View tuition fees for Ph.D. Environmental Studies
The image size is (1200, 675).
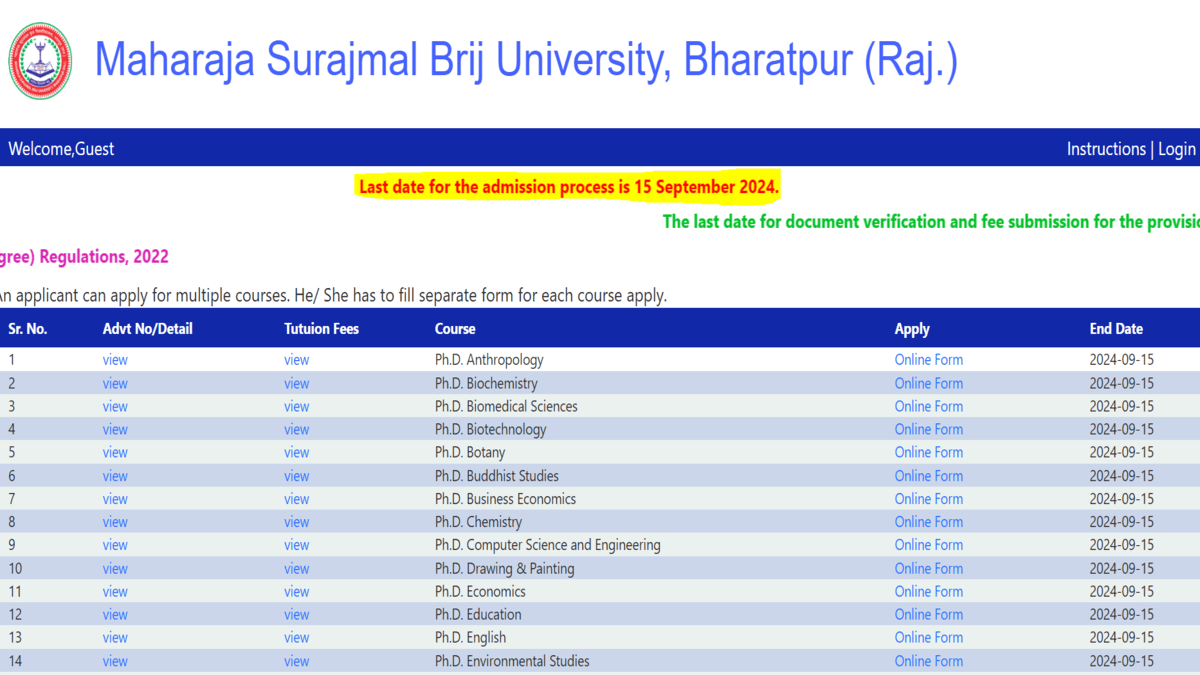pos(297,661)
